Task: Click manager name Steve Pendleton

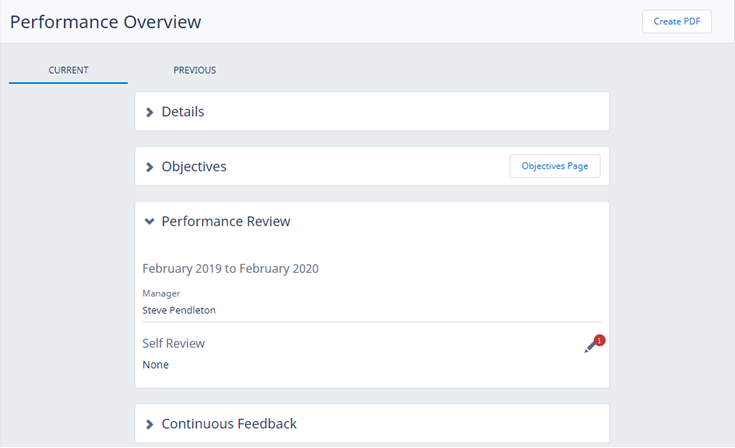Action: (179, 310)
